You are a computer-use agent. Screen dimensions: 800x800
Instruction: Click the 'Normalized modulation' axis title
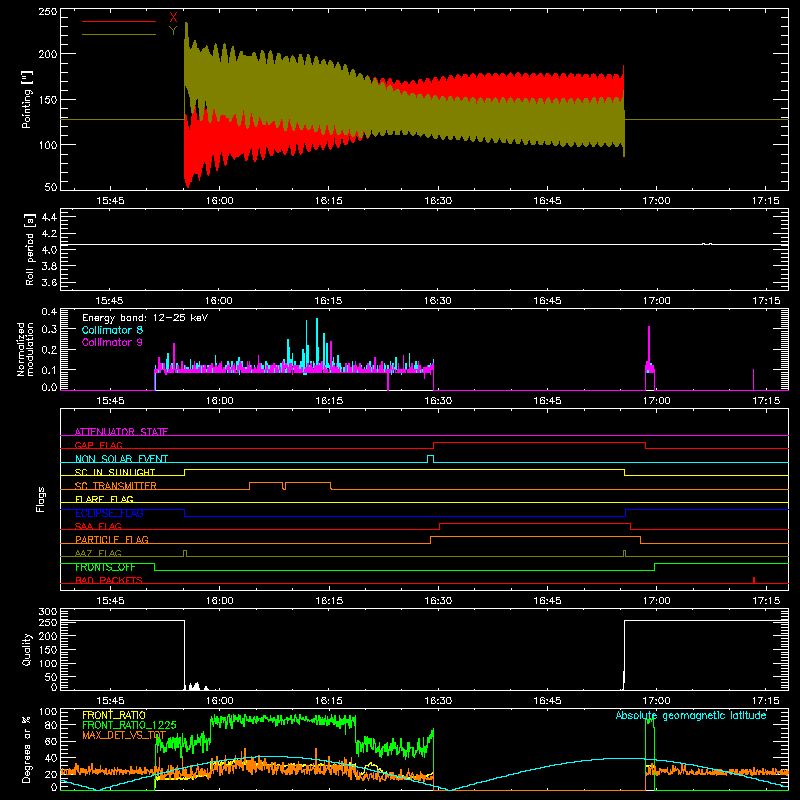point(25,349)
